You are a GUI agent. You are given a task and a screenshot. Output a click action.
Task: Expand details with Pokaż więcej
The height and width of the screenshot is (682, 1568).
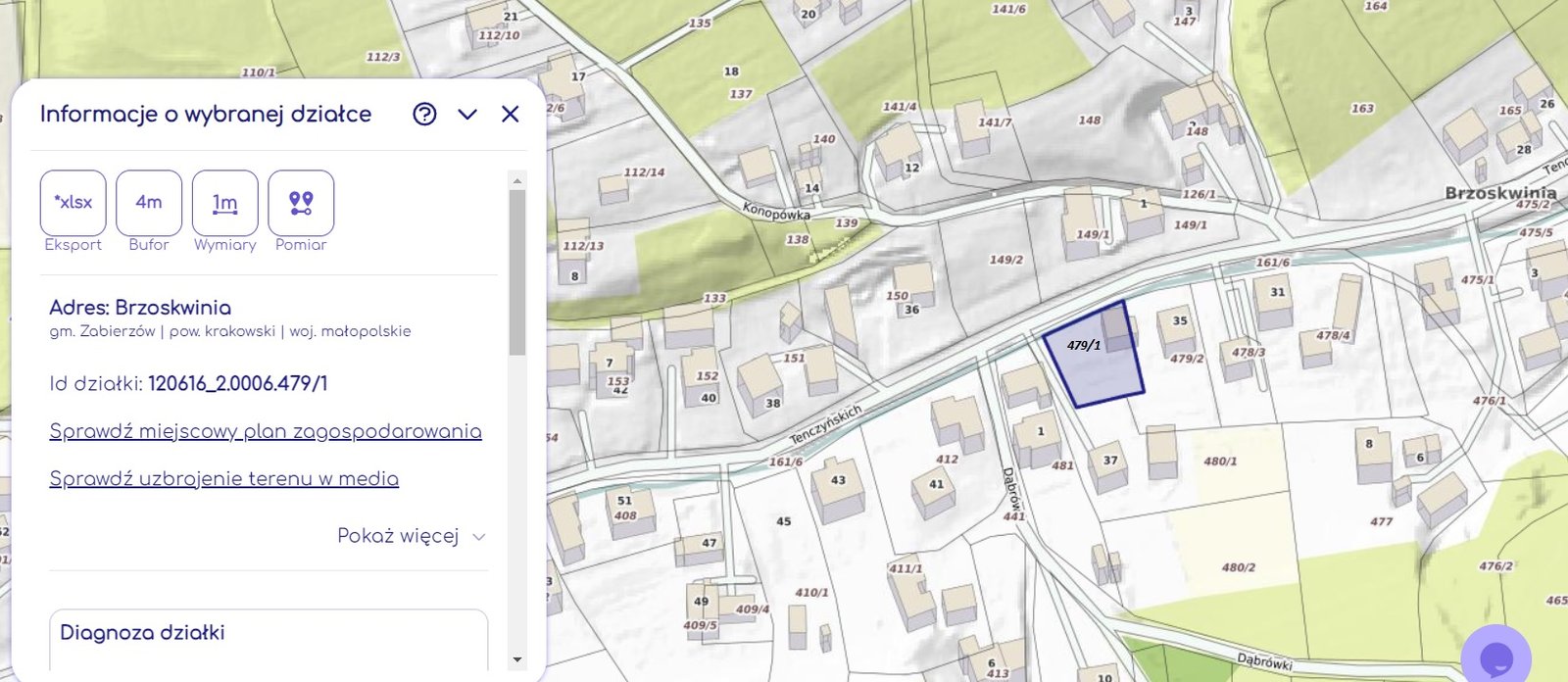pos(398,536)
